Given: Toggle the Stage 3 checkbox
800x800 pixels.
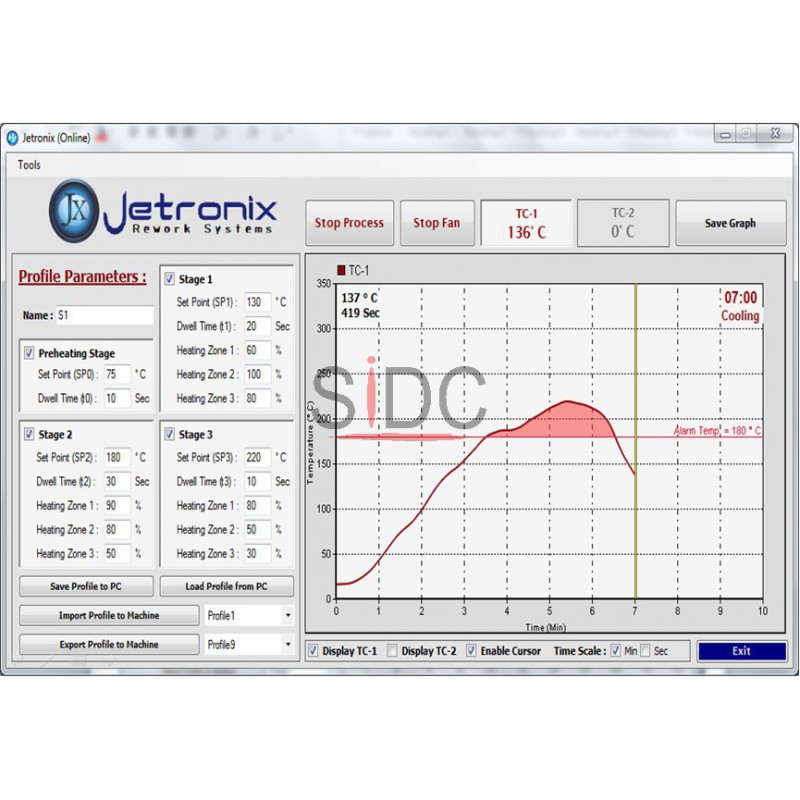Looking at the screenshot, I should pyautogui.click(x=169, y=434).
